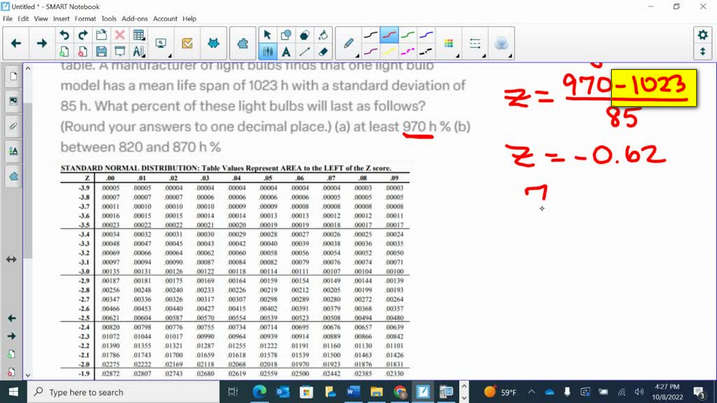Choose the Select arrow tool
The image size is (717, 403).
click(268, 35)
